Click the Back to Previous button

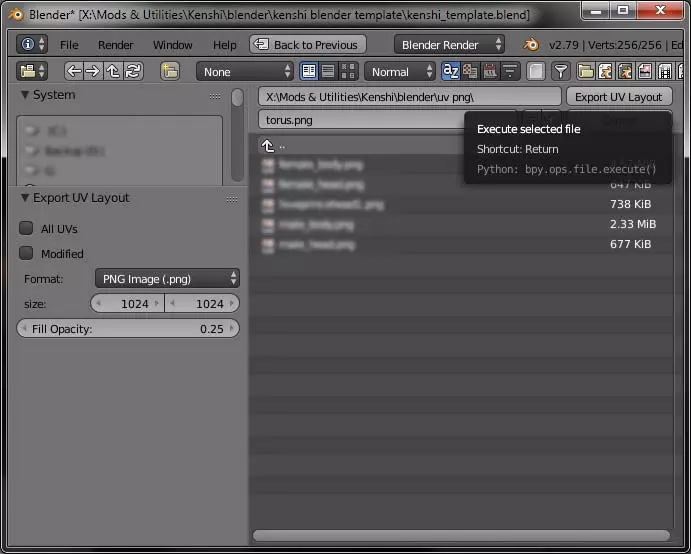pos(308,45)
